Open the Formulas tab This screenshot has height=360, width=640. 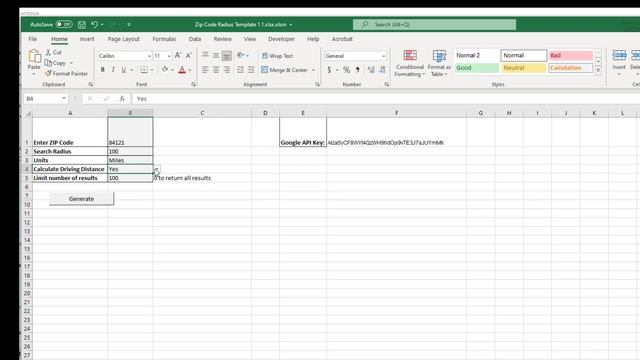tap(164, 39)
